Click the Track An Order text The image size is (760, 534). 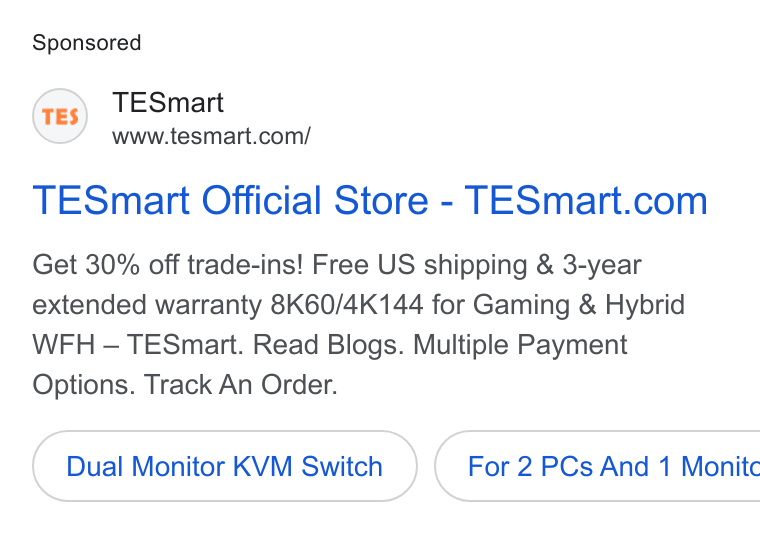pyautogui.click(x=240, y=385)
